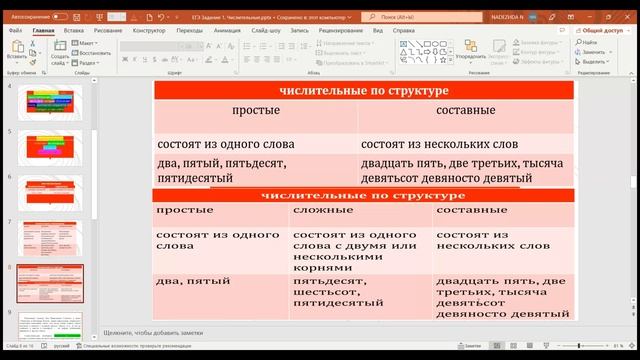Click the Undo arrow icon
The width and height of the screenshot is (640, 360).
(x=161, y=17)
